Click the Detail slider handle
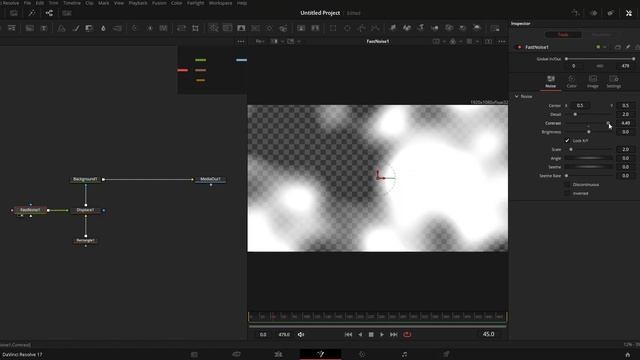The height and width of the screenshot is (360, 640). tap(575, 114)
